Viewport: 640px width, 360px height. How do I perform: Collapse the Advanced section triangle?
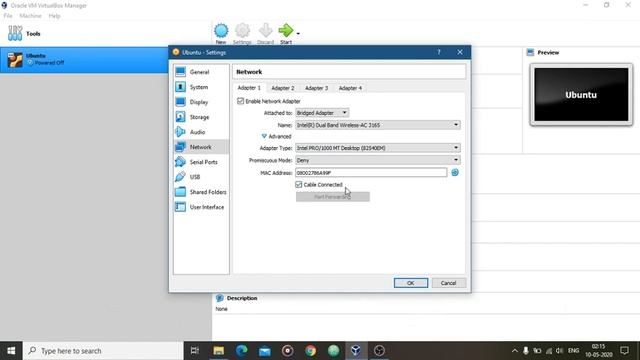264,136
